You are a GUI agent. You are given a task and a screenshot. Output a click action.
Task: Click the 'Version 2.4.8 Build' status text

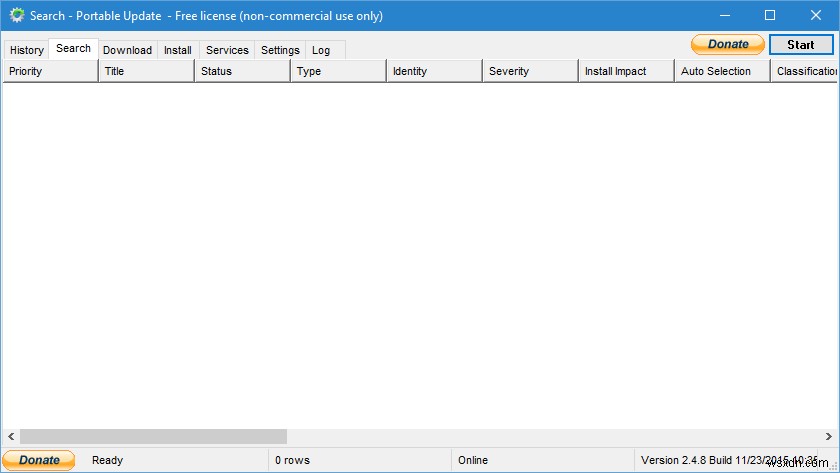point(686,460)
